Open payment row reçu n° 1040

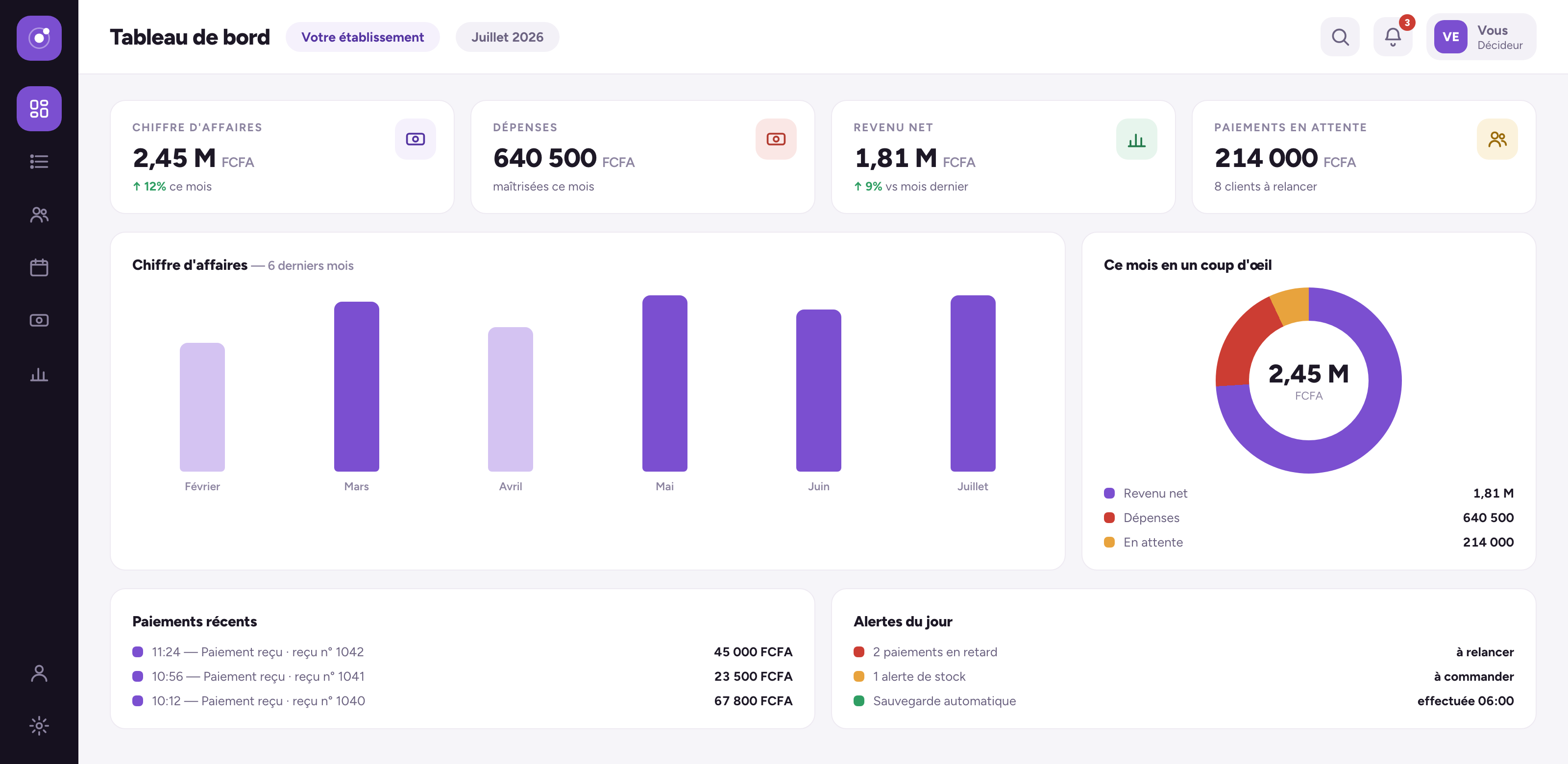point(462,701)
